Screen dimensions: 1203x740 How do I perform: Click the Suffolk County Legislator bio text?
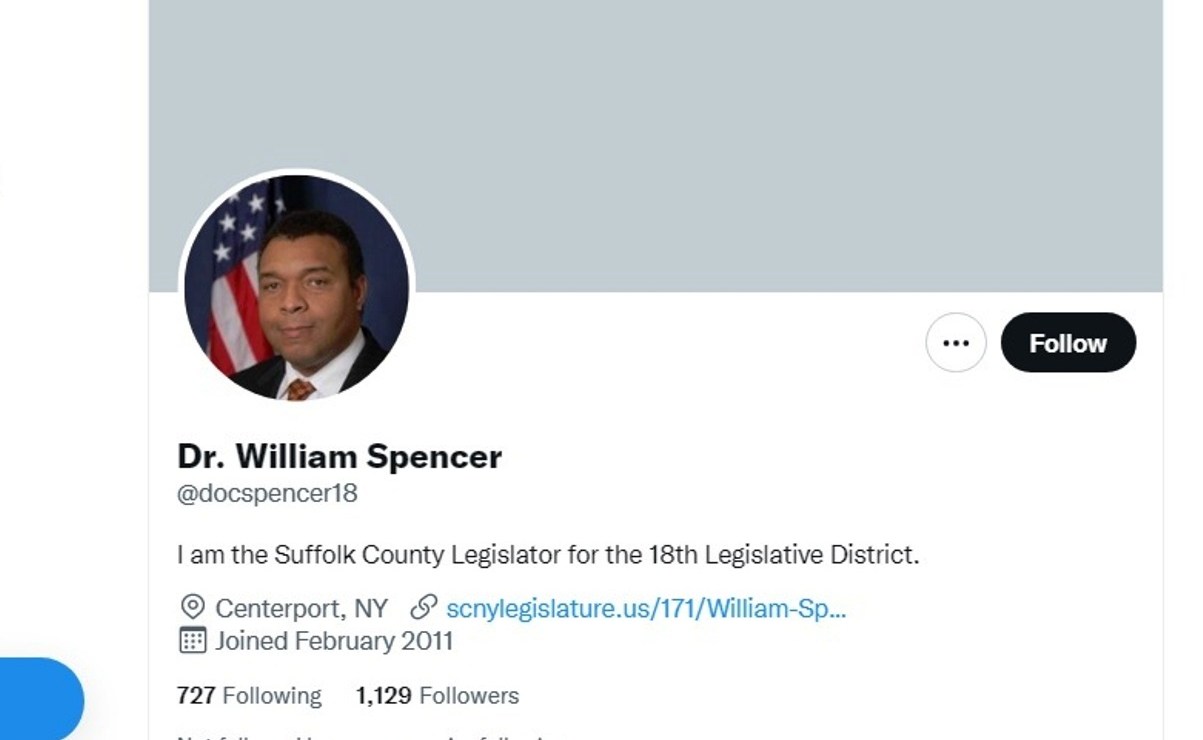click(548, 554)
